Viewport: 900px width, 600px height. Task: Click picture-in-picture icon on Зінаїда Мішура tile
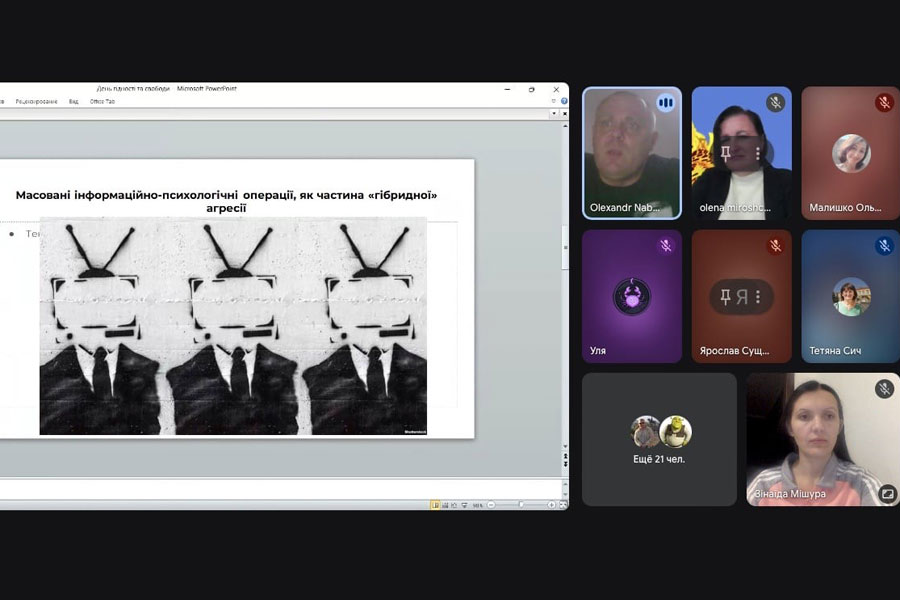887,493
